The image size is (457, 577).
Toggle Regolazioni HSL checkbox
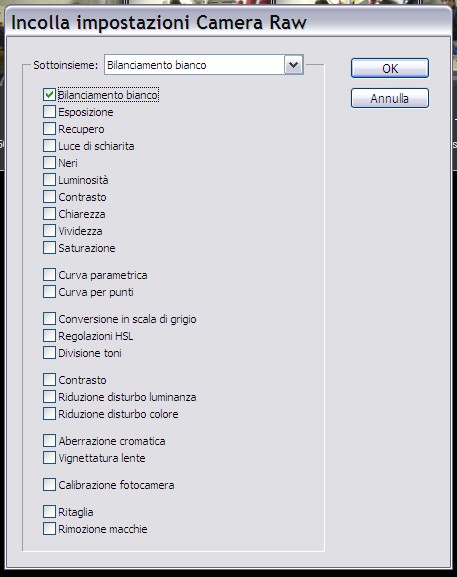pyautogui.click(x=49, y=336)
